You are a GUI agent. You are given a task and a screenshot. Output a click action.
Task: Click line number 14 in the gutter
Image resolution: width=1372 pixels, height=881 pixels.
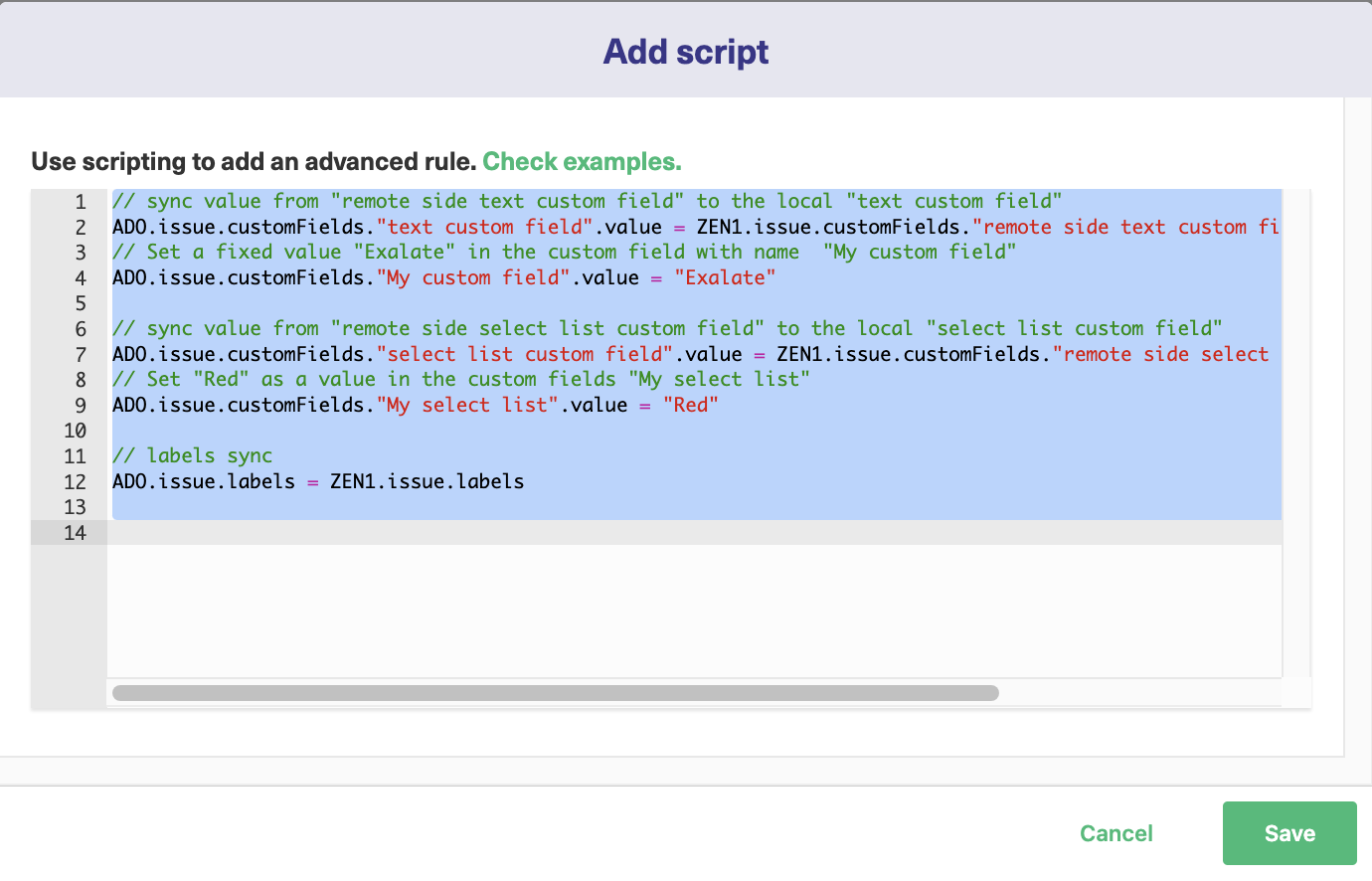75,533
